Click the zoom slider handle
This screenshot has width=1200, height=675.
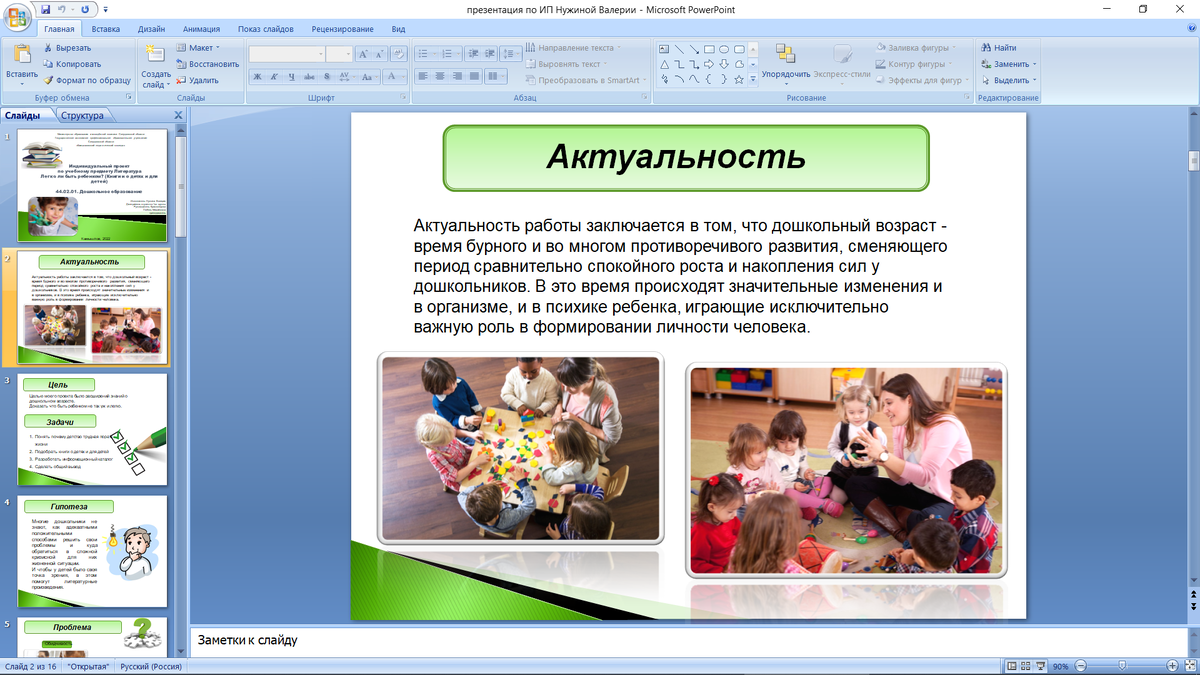1122,666
